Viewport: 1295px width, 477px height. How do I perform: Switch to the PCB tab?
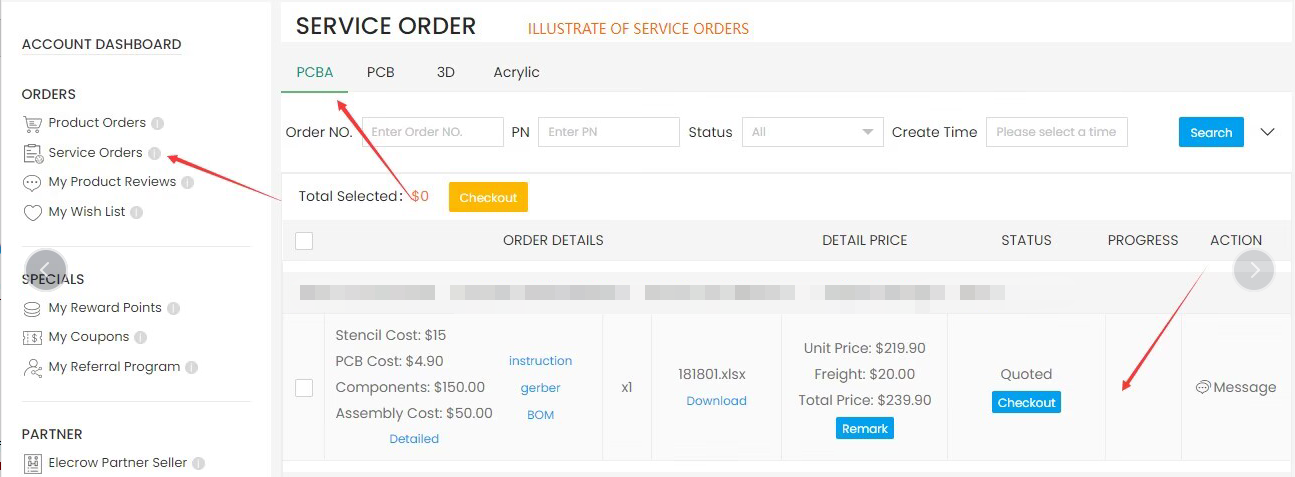pyautogui.click(x=380, y=72)
